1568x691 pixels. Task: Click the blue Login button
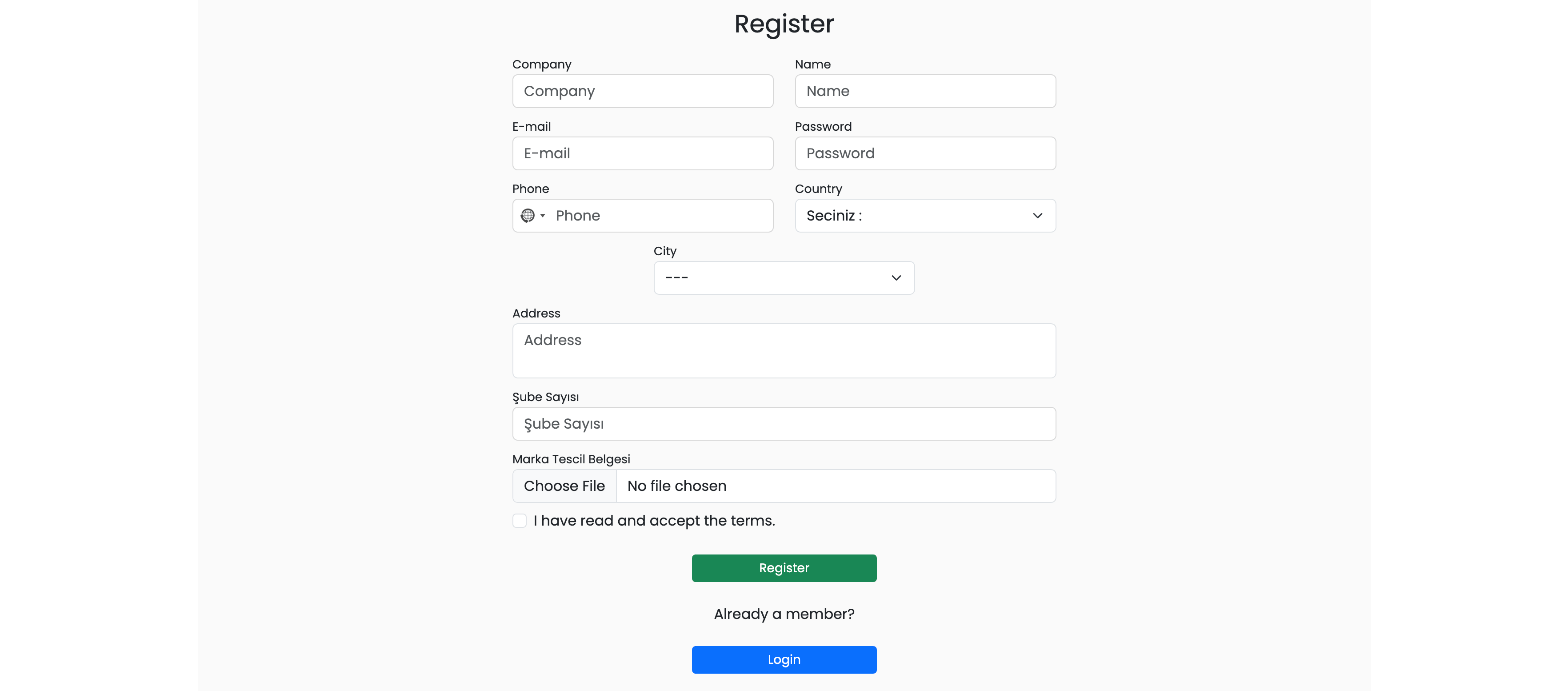pos(784,659)
